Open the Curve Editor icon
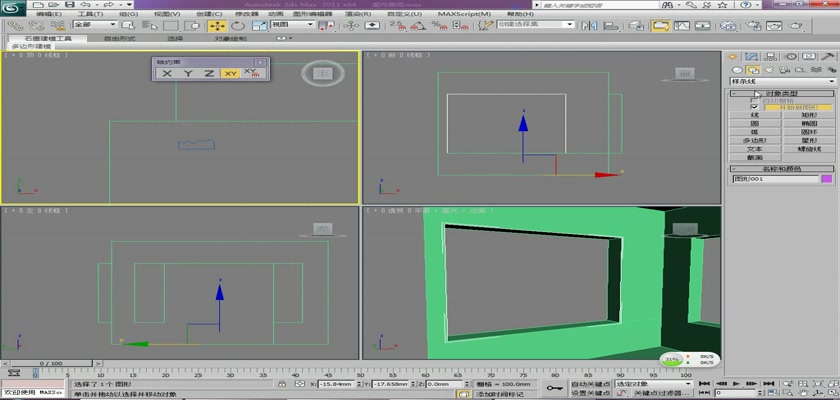840x400 pixels. 682,25
